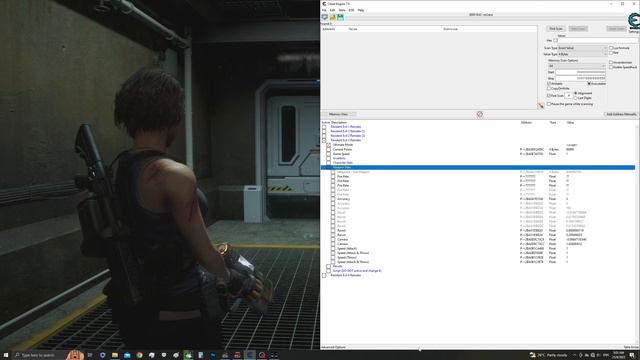Screen dimensions: 640x360
Task: Open Cheat Engine Settings logo
Action: pyautogui.click(x=634, y=22)
